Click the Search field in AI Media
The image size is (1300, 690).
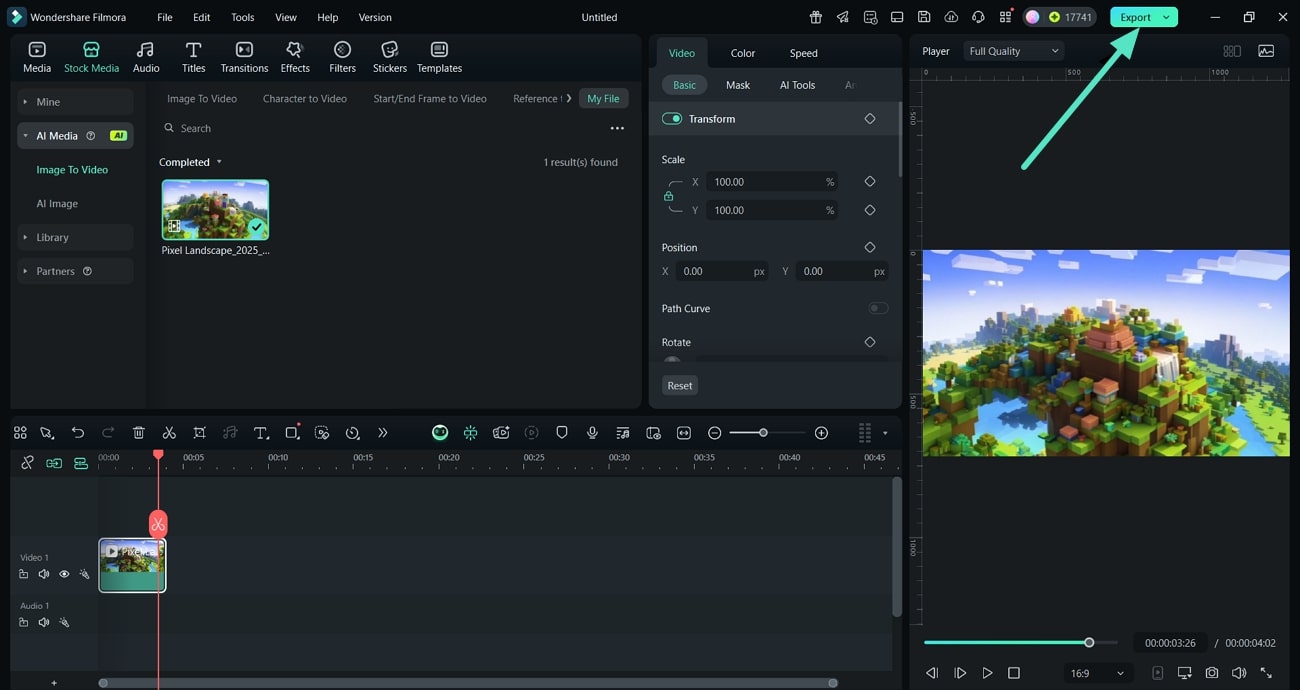pos(380,128)
